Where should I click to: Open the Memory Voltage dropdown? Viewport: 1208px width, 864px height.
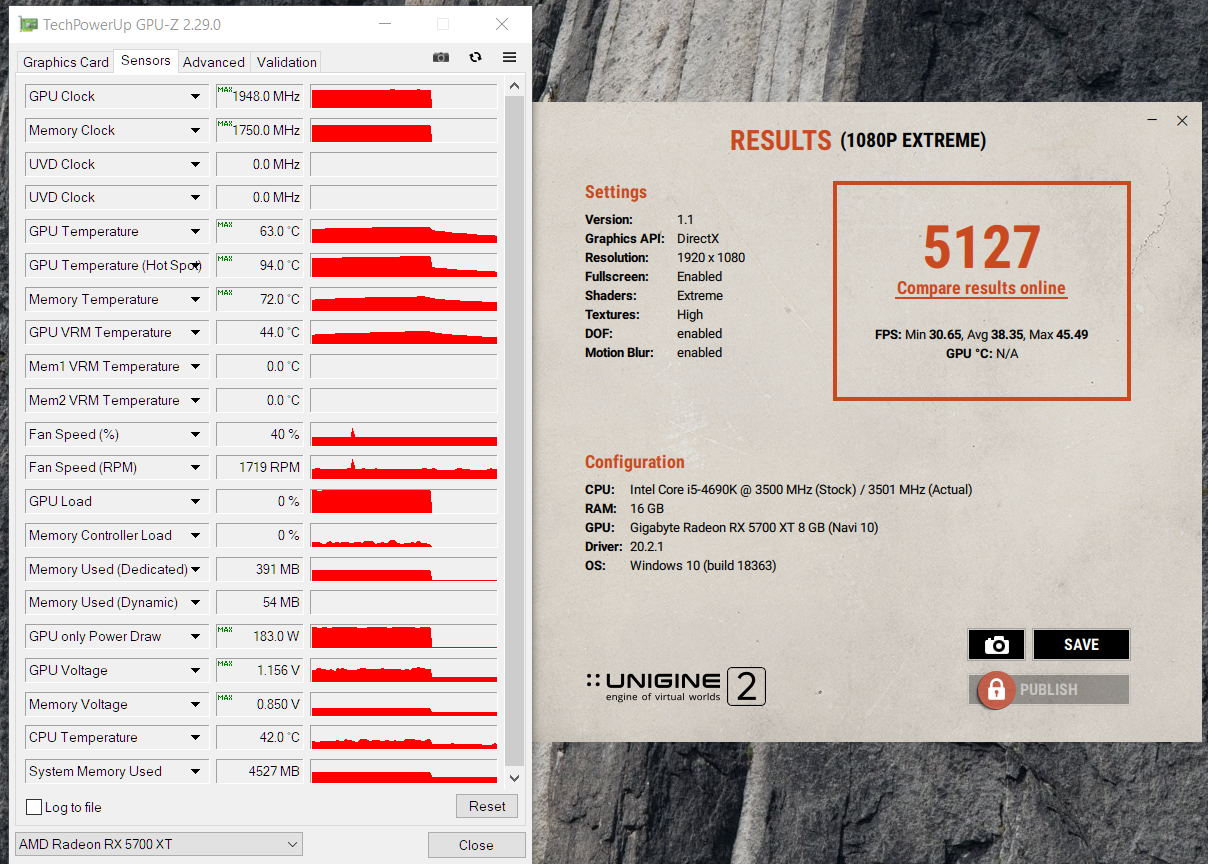tap(195, 705)
